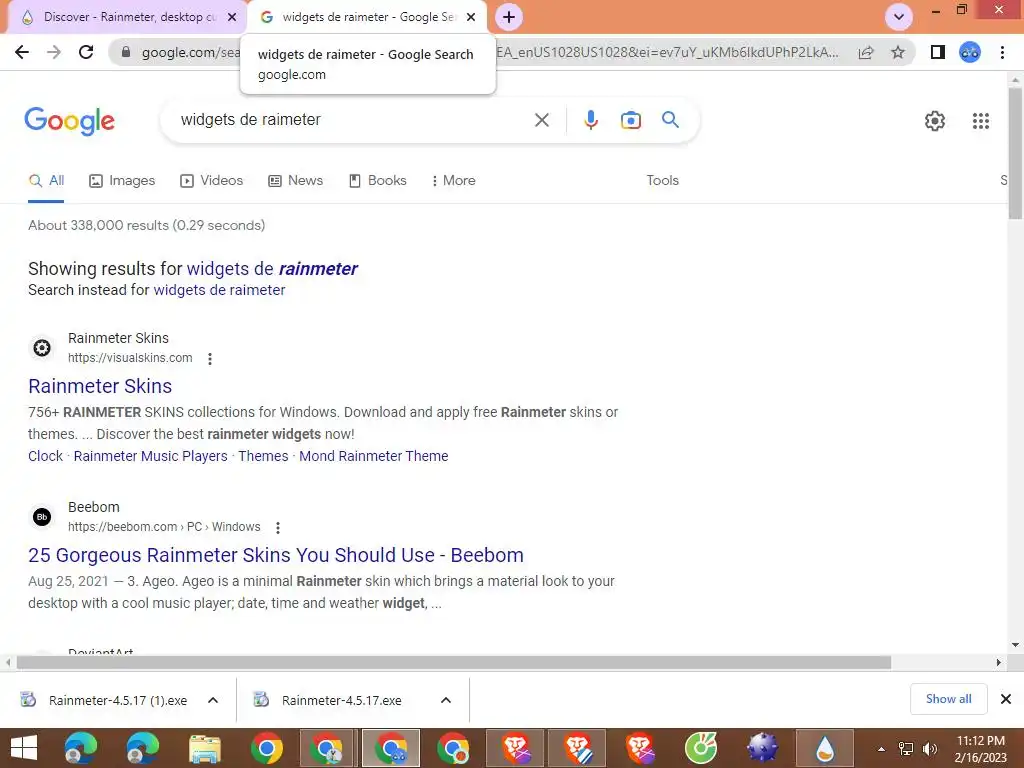
Task: Open search Tools options
Action: point(662,181)
